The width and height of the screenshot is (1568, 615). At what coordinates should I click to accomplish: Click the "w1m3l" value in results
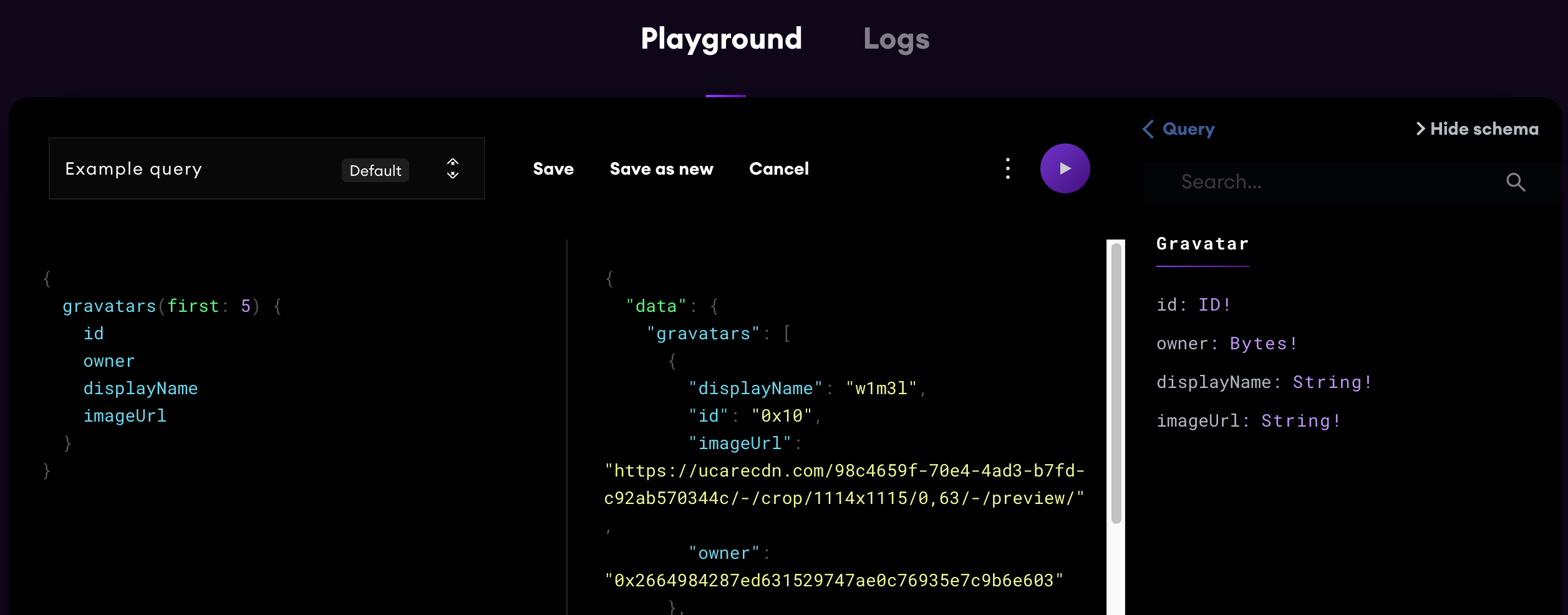[881, 389]
